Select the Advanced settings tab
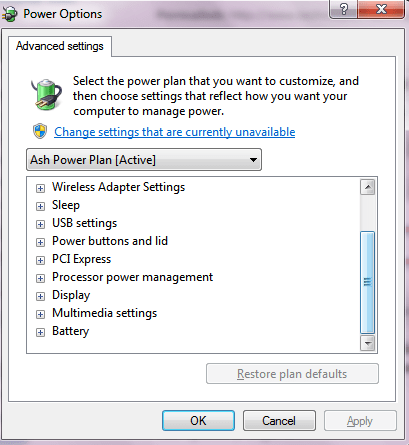 click(x=60, y=46)
